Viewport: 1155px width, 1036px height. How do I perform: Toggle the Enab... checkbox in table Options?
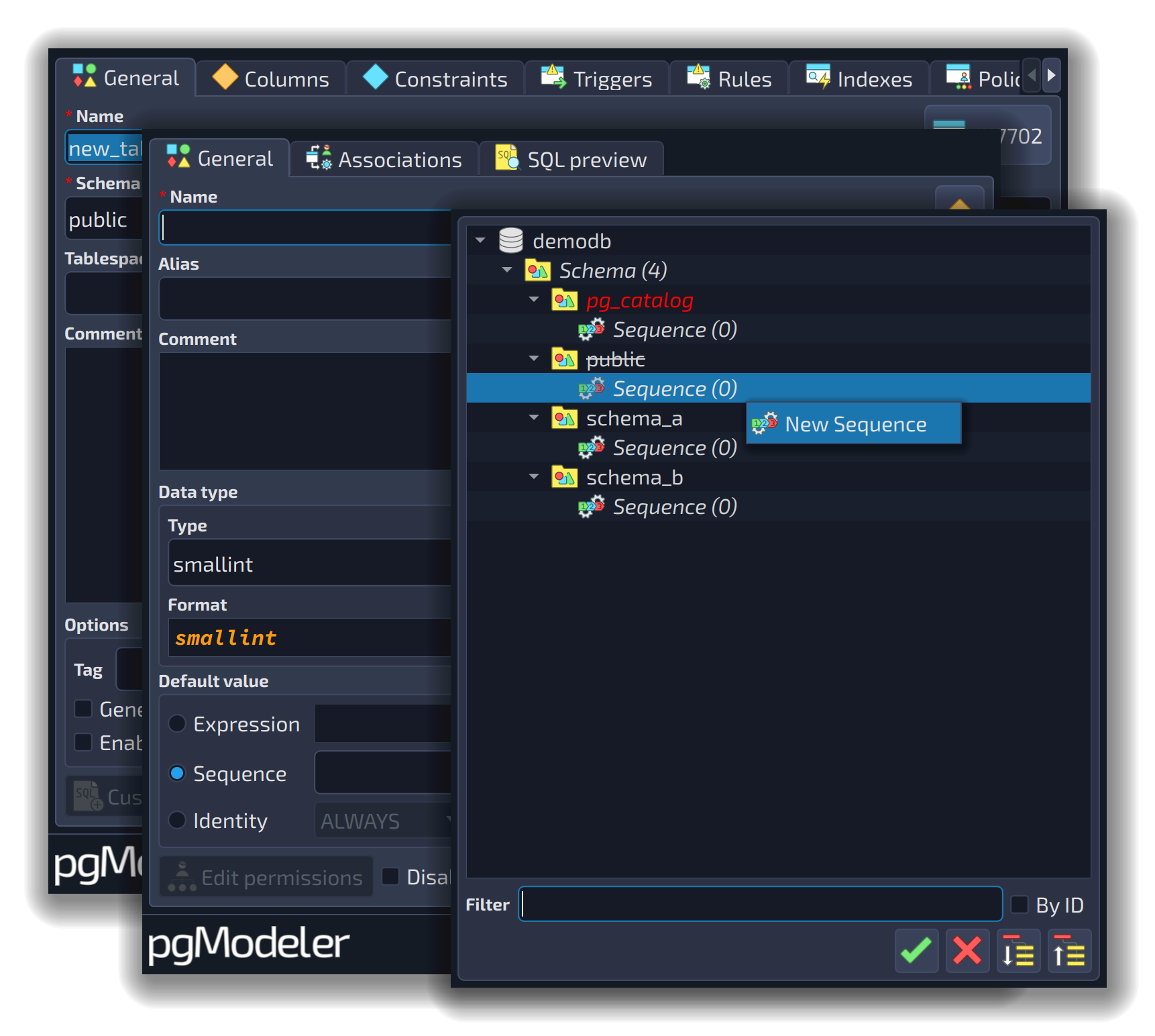pyautogui.click(x=83, y=742)
